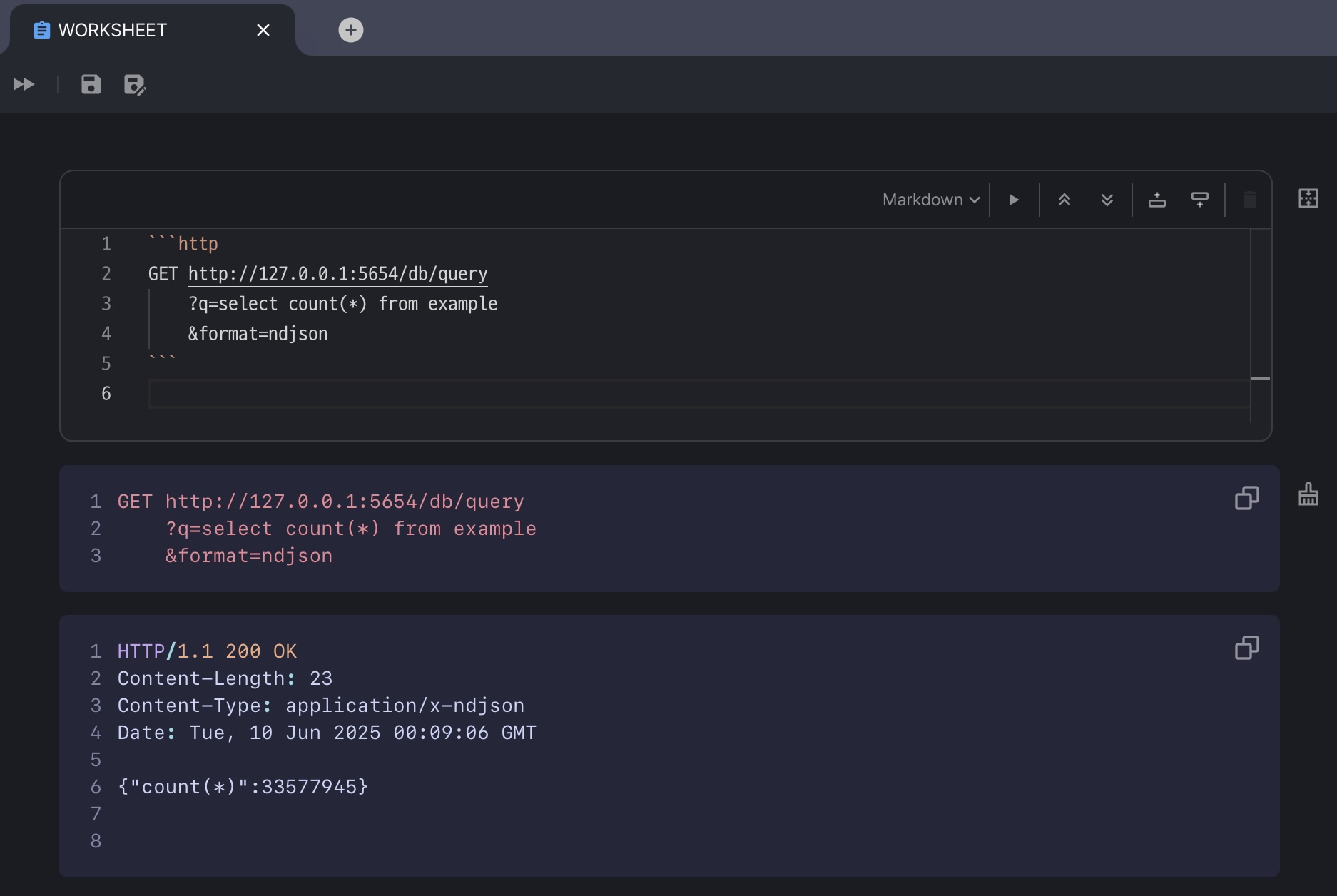This screenshot has width=1337, height=896.
Task: Click the 127.0.0.1:5654/db/query URL in editor
Action: (337, 274)
